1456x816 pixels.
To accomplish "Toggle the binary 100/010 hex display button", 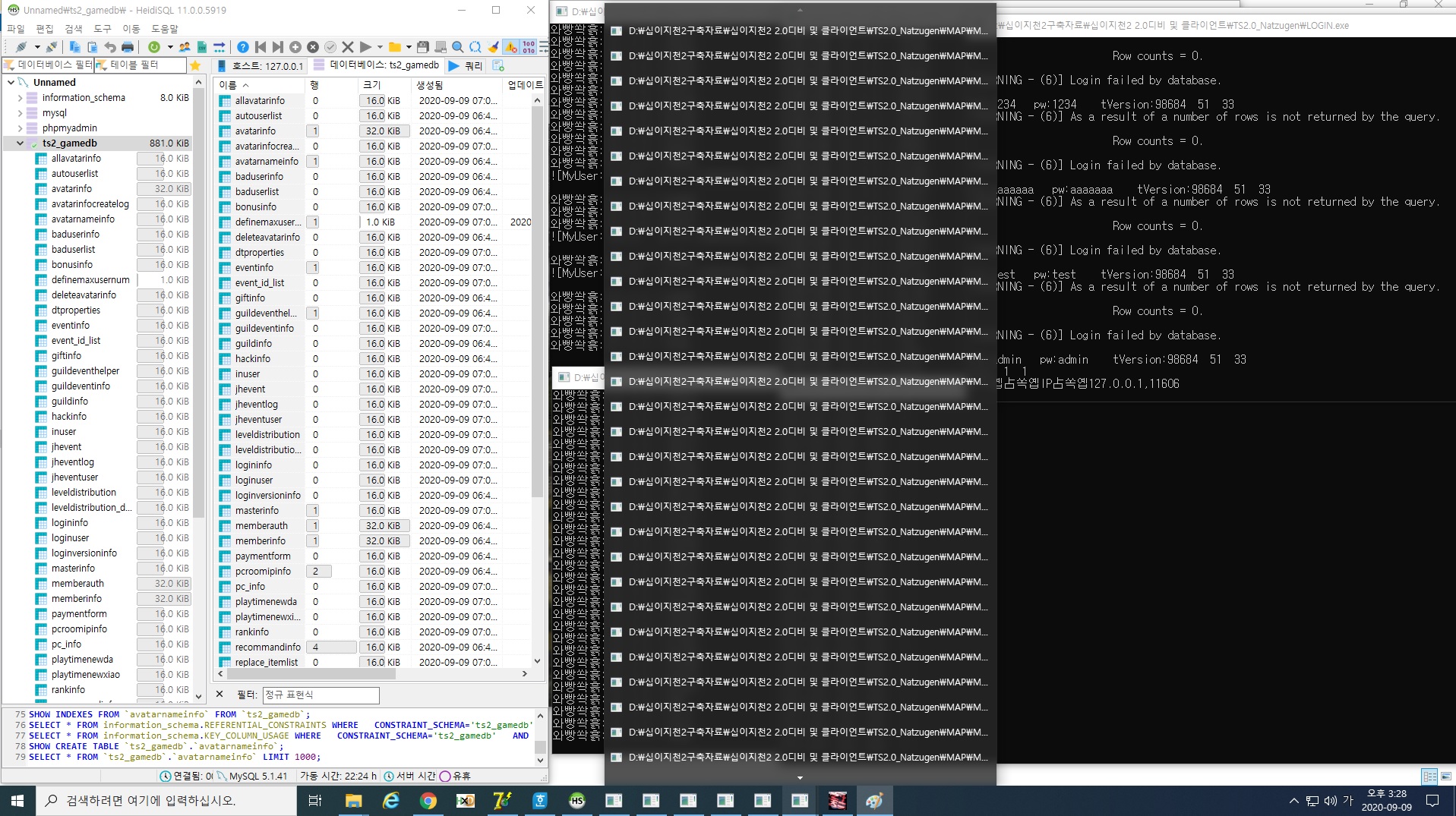I will tap(529, 47).
